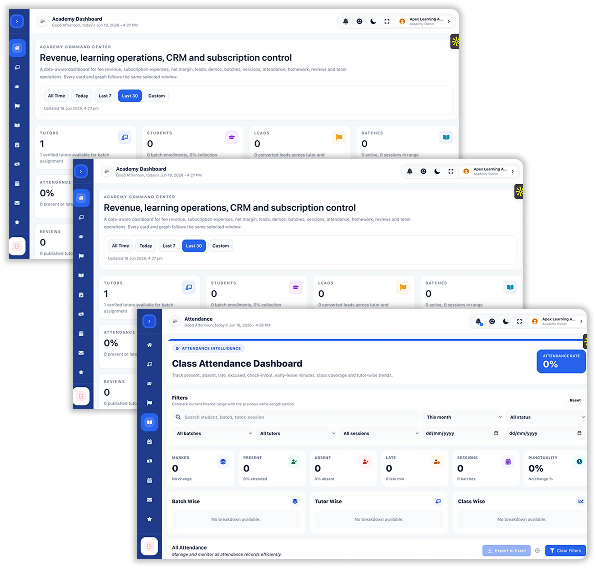Open calendar picker on second dd/mm/yyyy field
The image size is (596, 568).
[x=579, y=433]
